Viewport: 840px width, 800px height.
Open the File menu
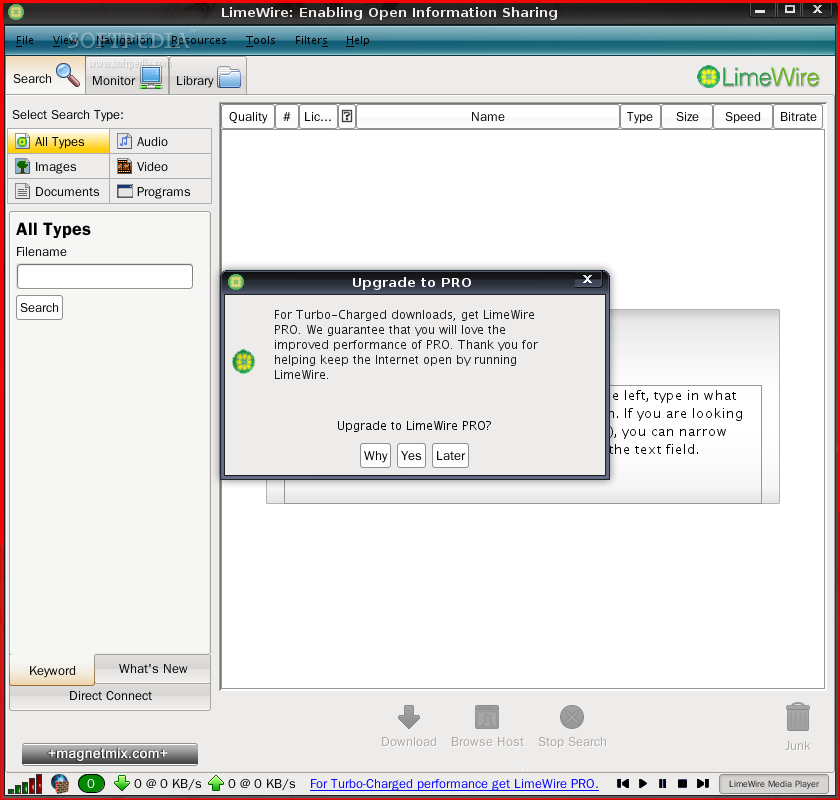(25, 40)
